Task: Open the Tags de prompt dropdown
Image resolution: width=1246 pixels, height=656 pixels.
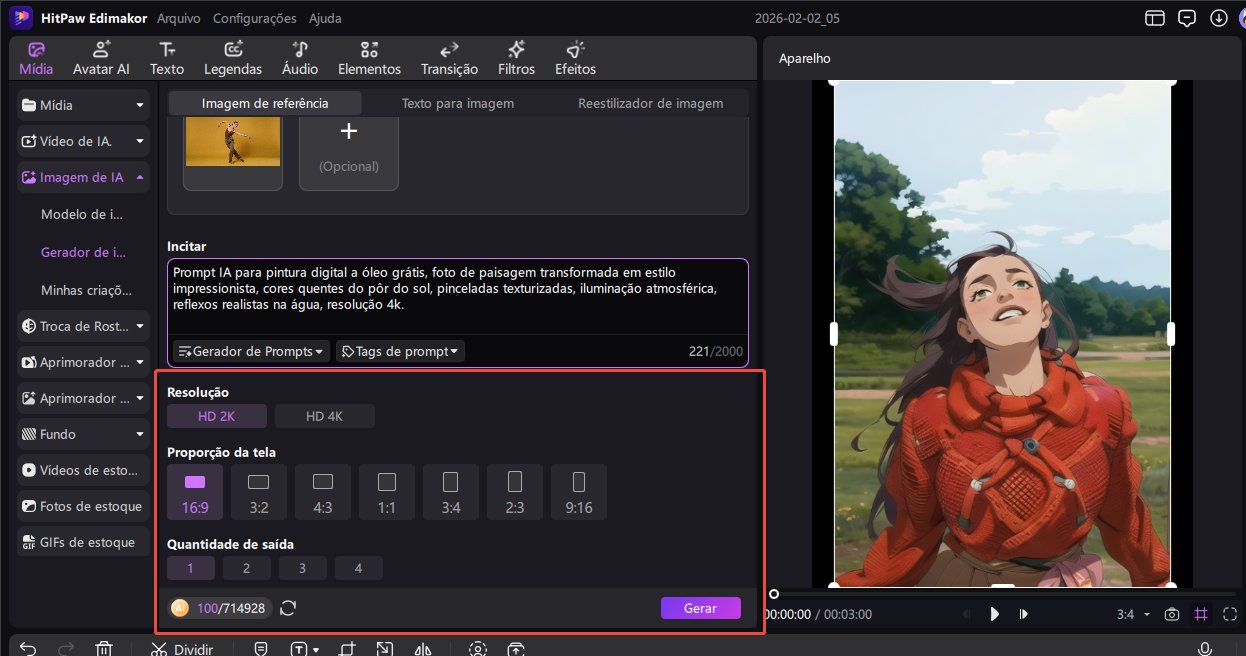Action: click(x=400, y=351)
